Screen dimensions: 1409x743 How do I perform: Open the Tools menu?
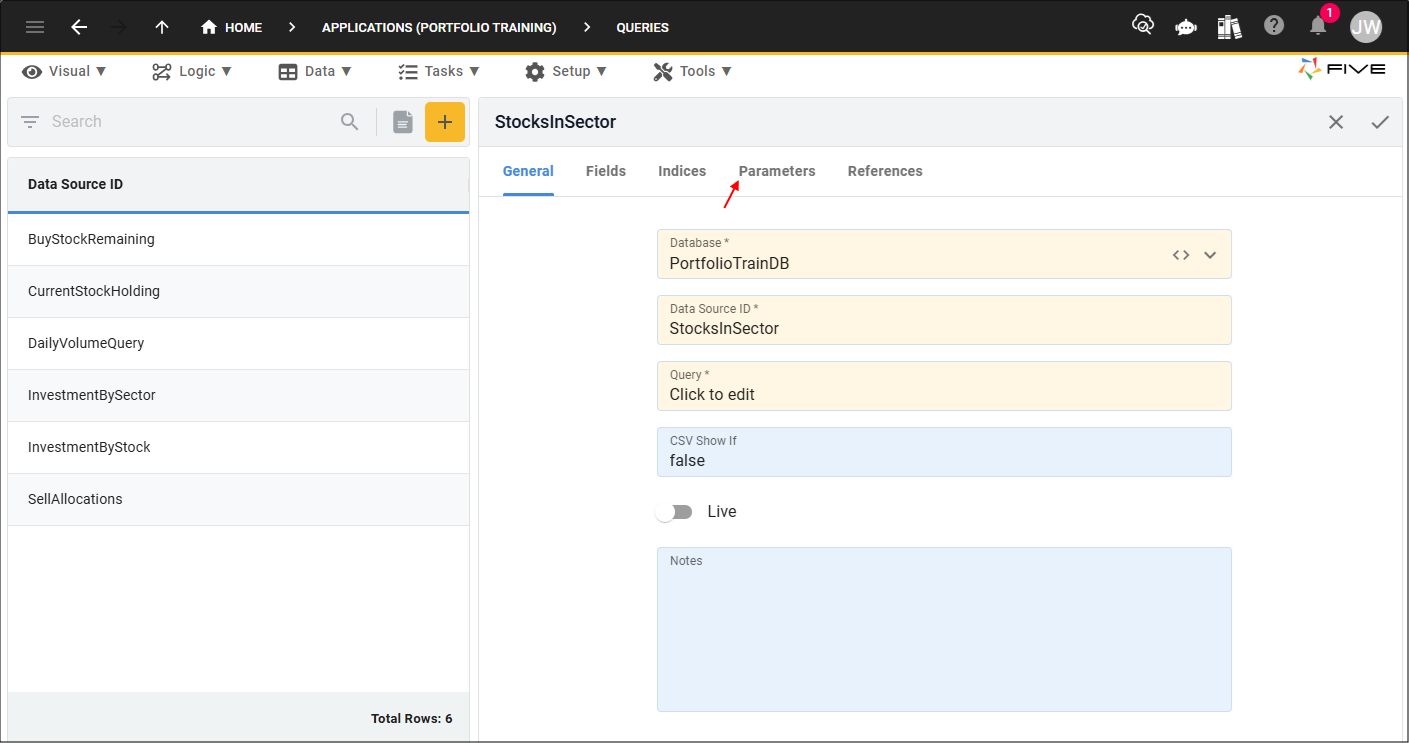pos(693,71)
